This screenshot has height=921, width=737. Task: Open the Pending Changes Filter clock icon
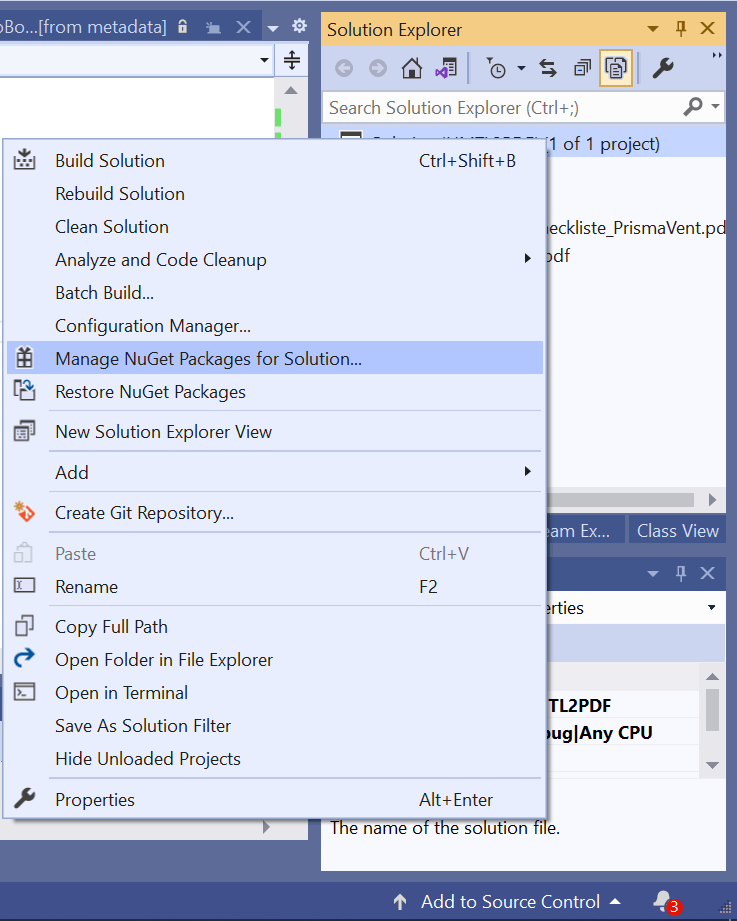[496, 69]
